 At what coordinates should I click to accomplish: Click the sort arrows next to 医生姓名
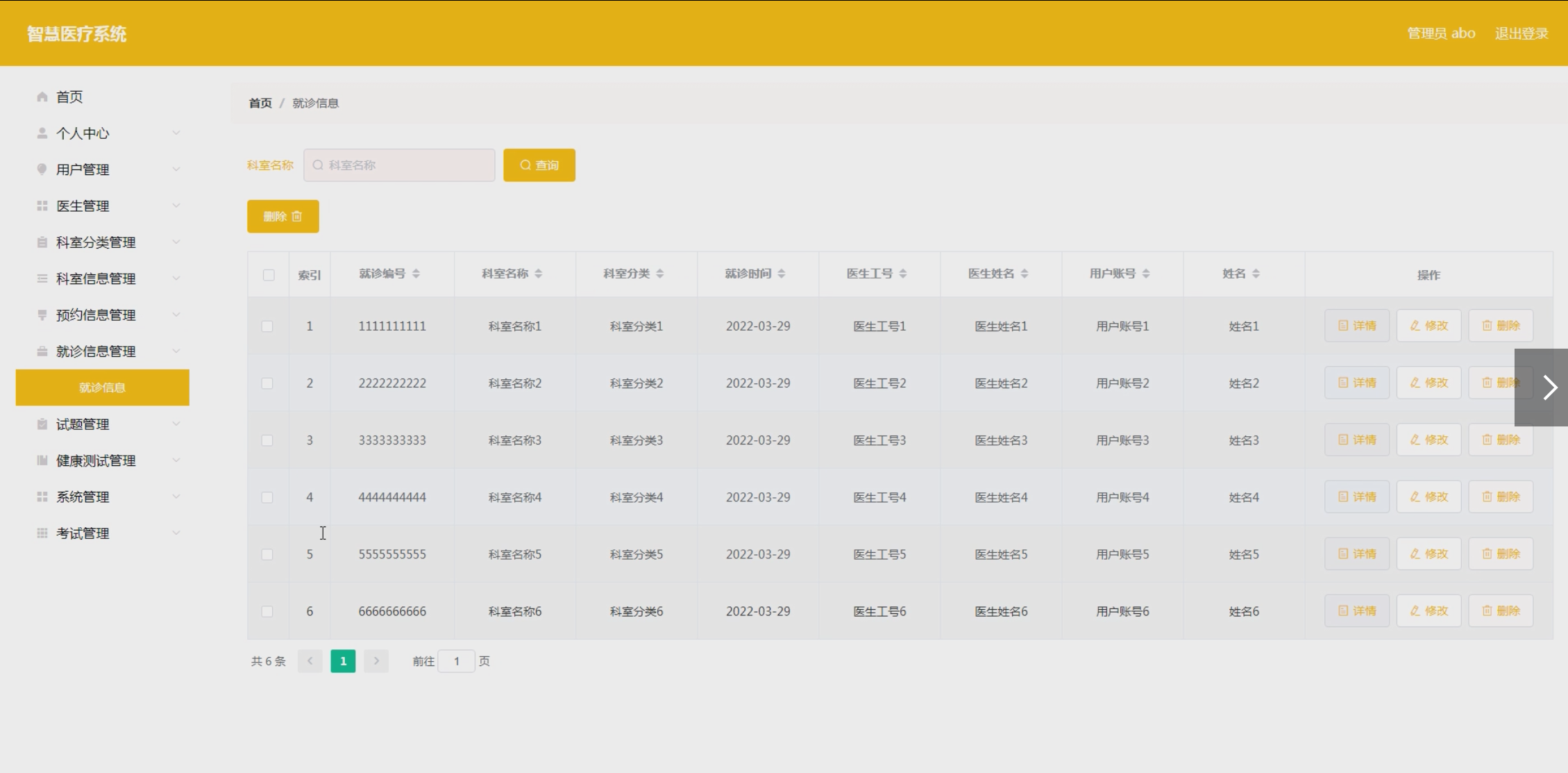click(1025, 274)
